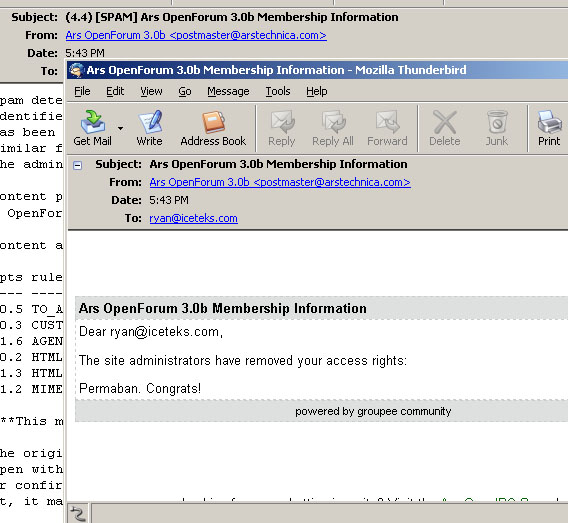Click sender link in background SPAM window
The height and width of the screenshot is (523, 568).
pos(196,35)
